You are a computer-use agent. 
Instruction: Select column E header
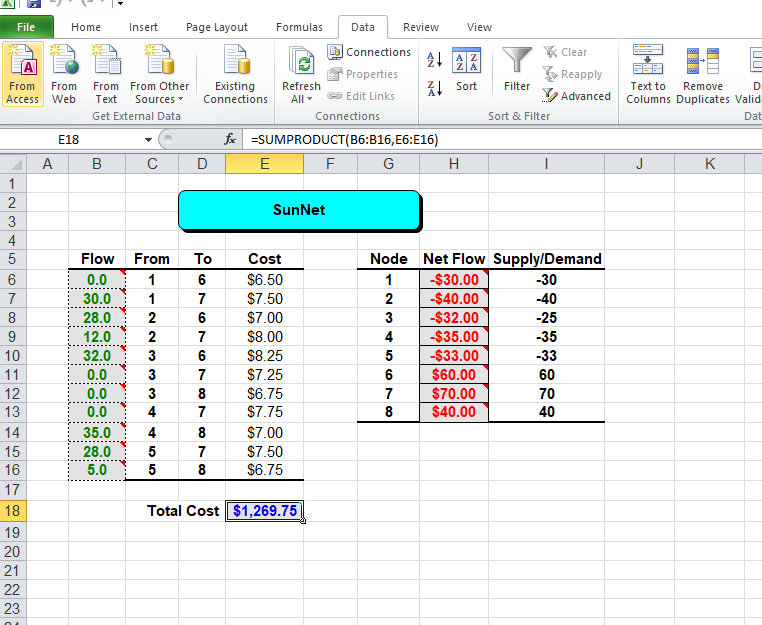264,164
